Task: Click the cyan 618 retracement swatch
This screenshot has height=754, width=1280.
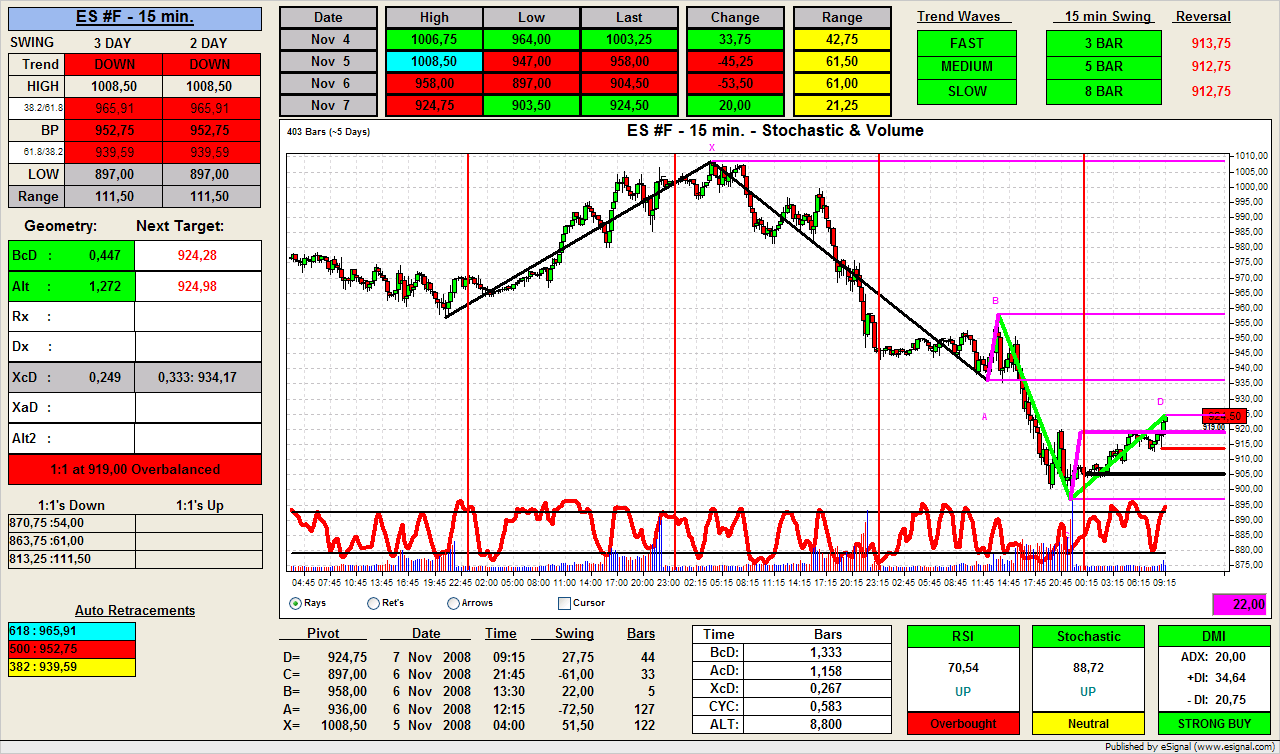Action: (x=71, y=631)
